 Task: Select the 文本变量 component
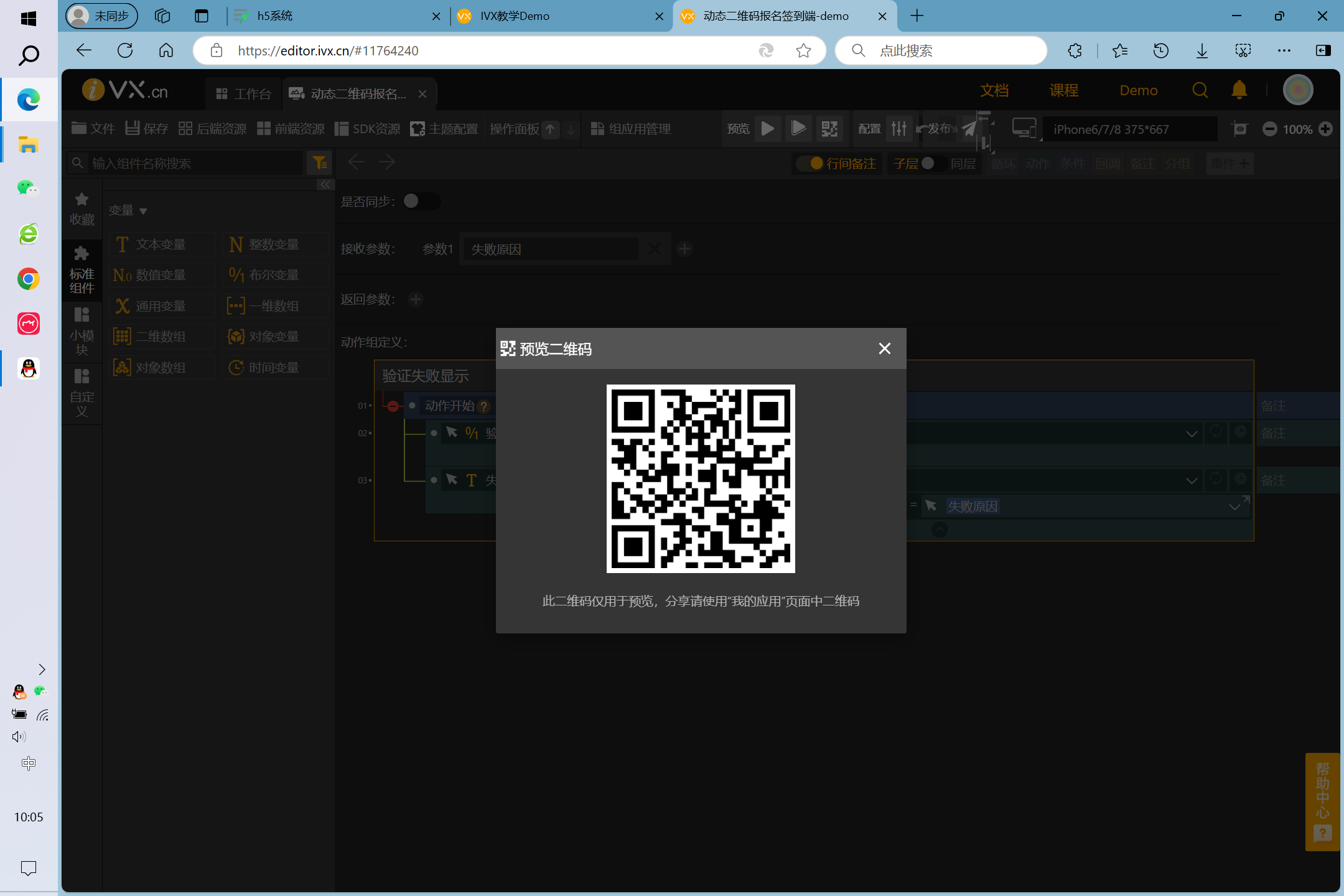pyautogui.click(x=162, y=244)
